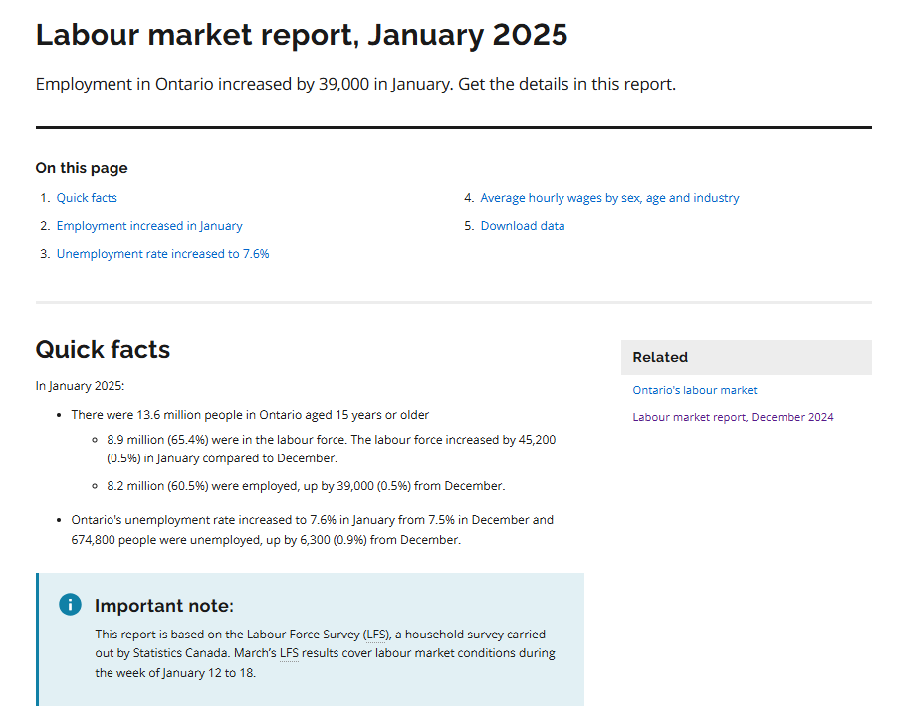Click the Important note heading text
This screenshot has height=726, width=900.
(164, 606)
